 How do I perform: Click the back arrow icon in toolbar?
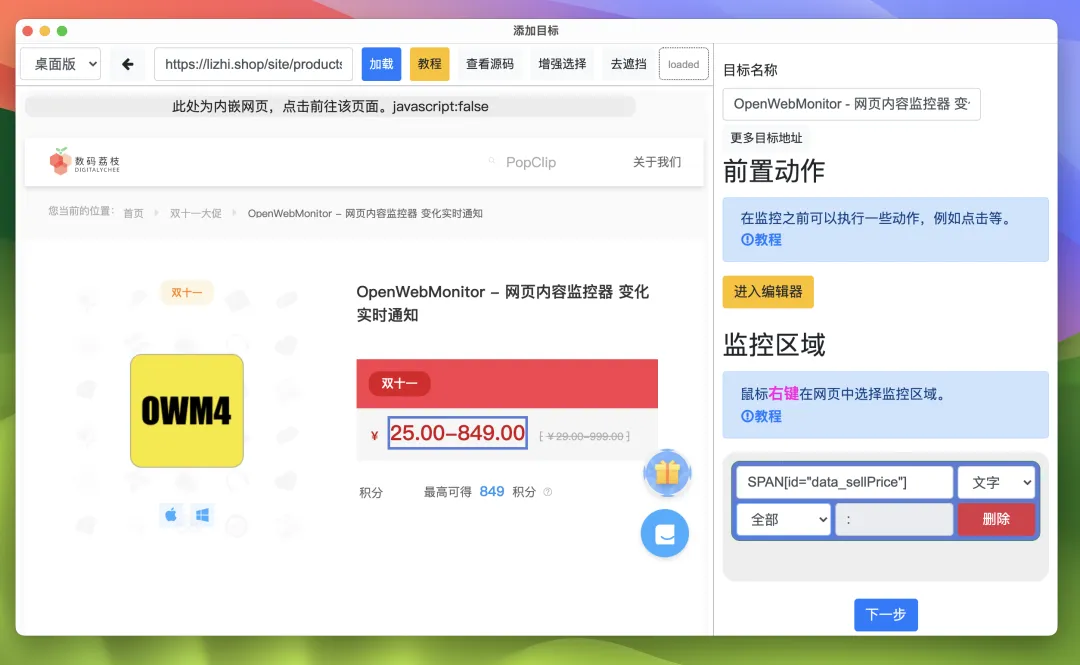click(127, 64)
